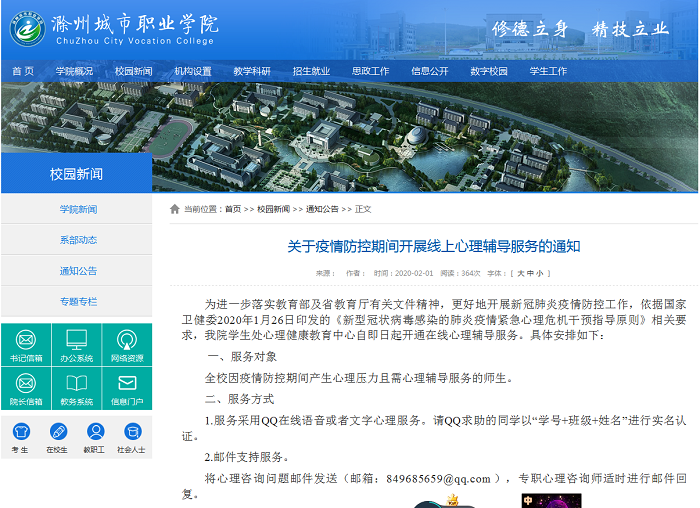The image size is (700, 508).
Task: Click the 首页 breadcrumb link
Action: coord(233,209)
